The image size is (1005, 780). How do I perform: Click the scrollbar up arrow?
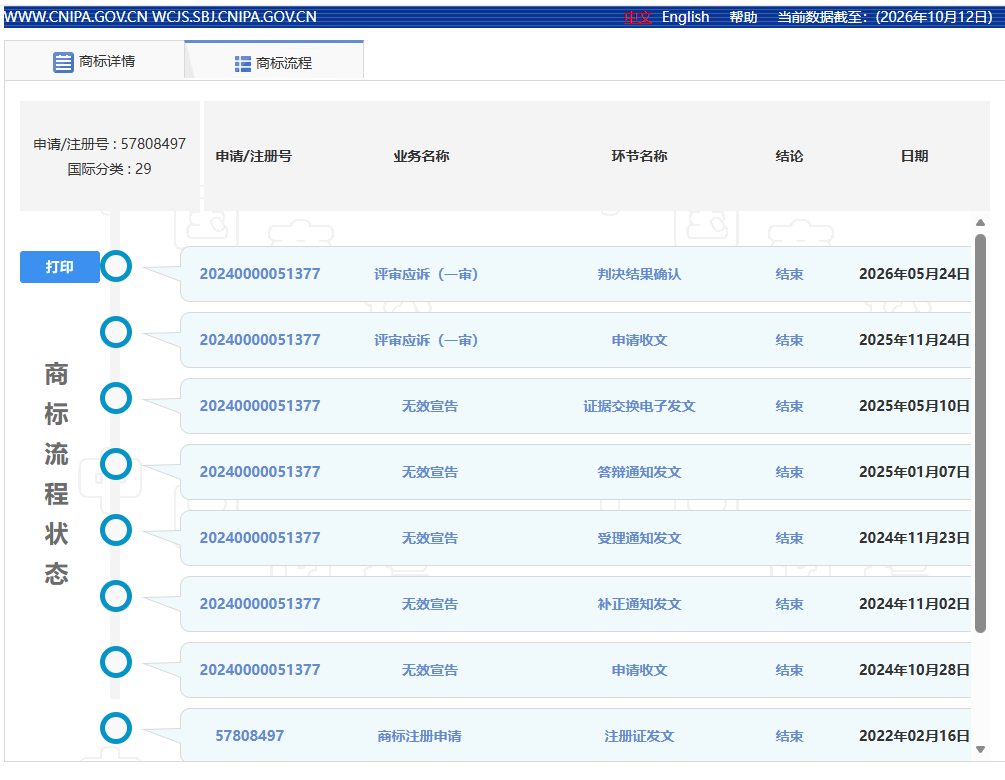point(980,222)
